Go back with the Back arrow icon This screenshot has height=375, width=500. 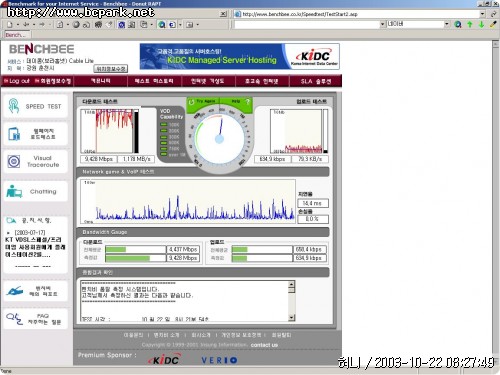26,25
